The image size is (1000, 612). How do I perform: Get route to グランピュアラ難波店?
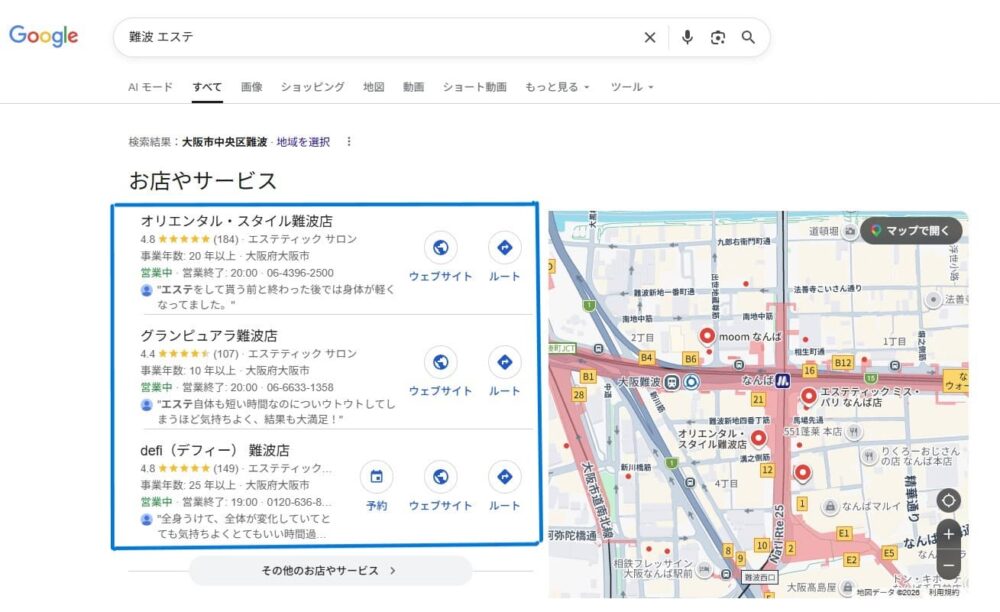[x=504, y=362]
